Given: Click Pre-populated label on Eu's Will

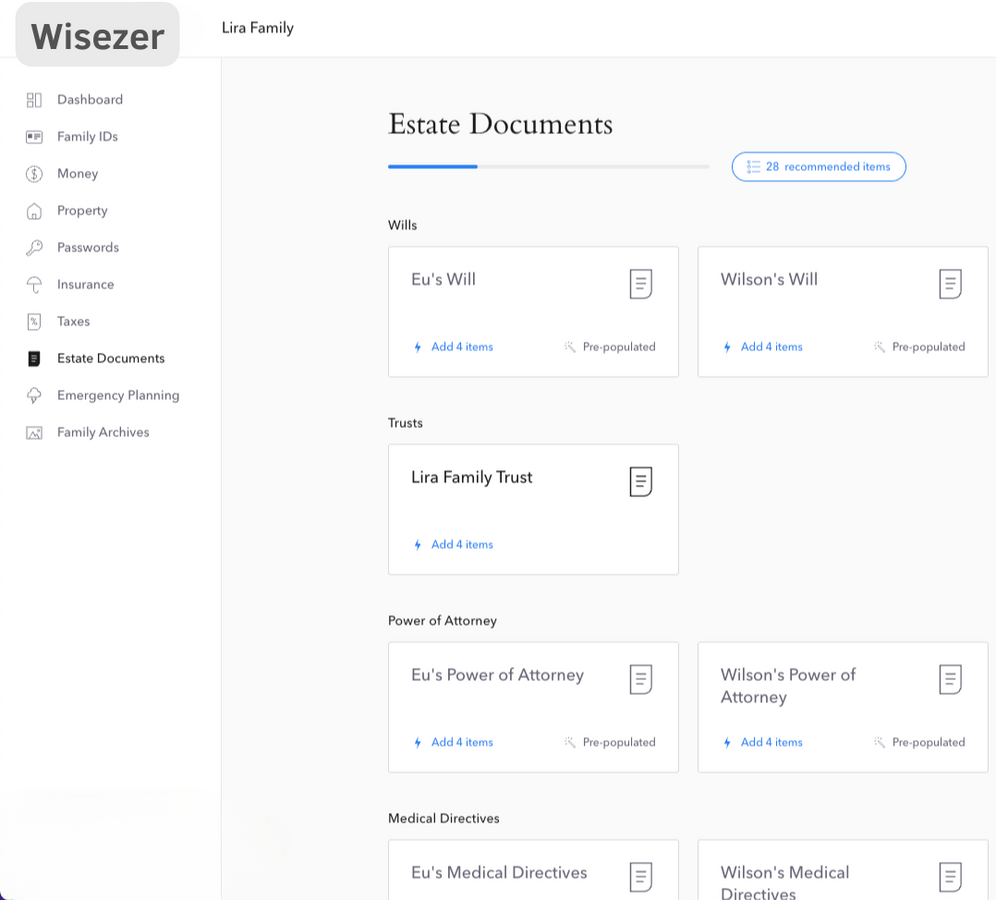Looking at the screenshot, I should pyautogui.click(x=619, y=347).
